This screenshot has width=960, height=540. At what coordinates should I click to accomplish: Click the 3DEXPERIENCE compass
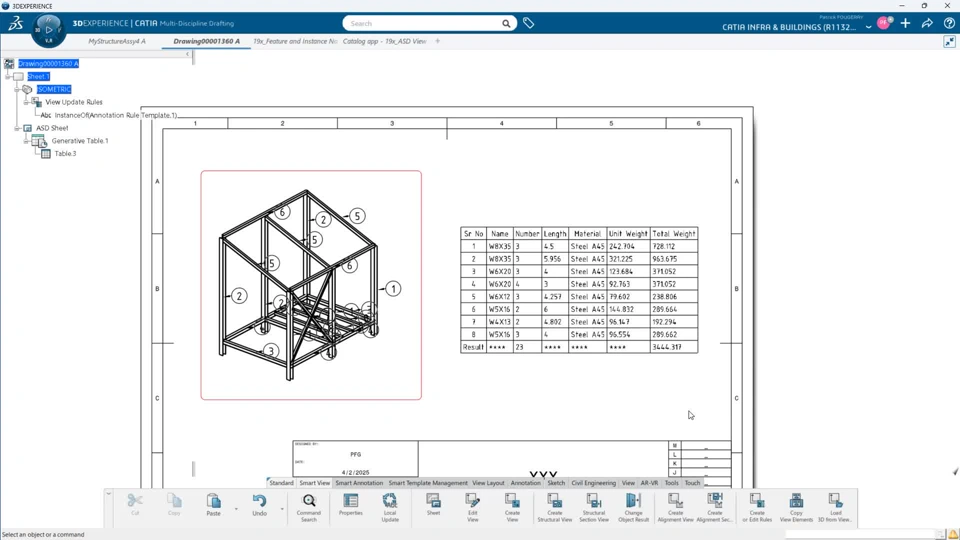(48, 29)
